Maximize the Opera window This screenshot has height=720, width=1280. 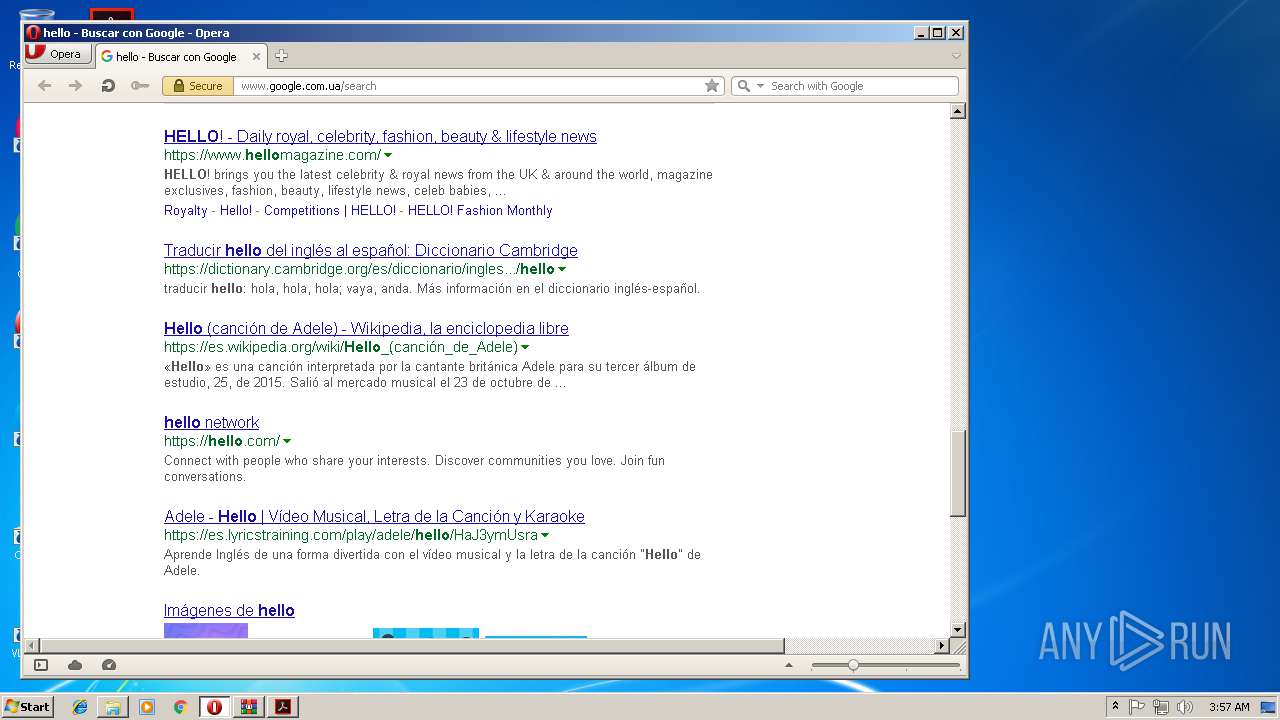pos(938,32)
